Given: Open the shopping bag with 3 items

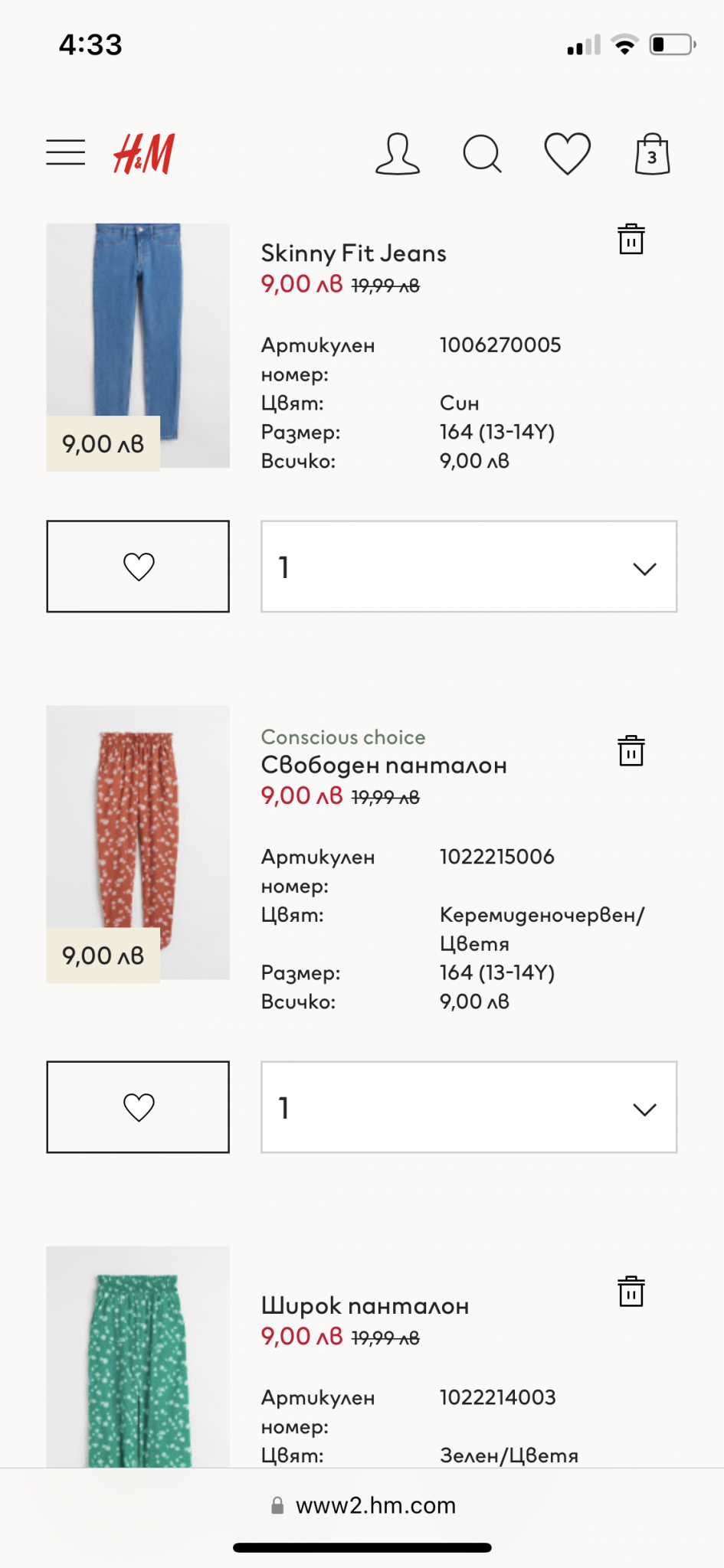Looking at the screenshot, I should tap(652, 154).
